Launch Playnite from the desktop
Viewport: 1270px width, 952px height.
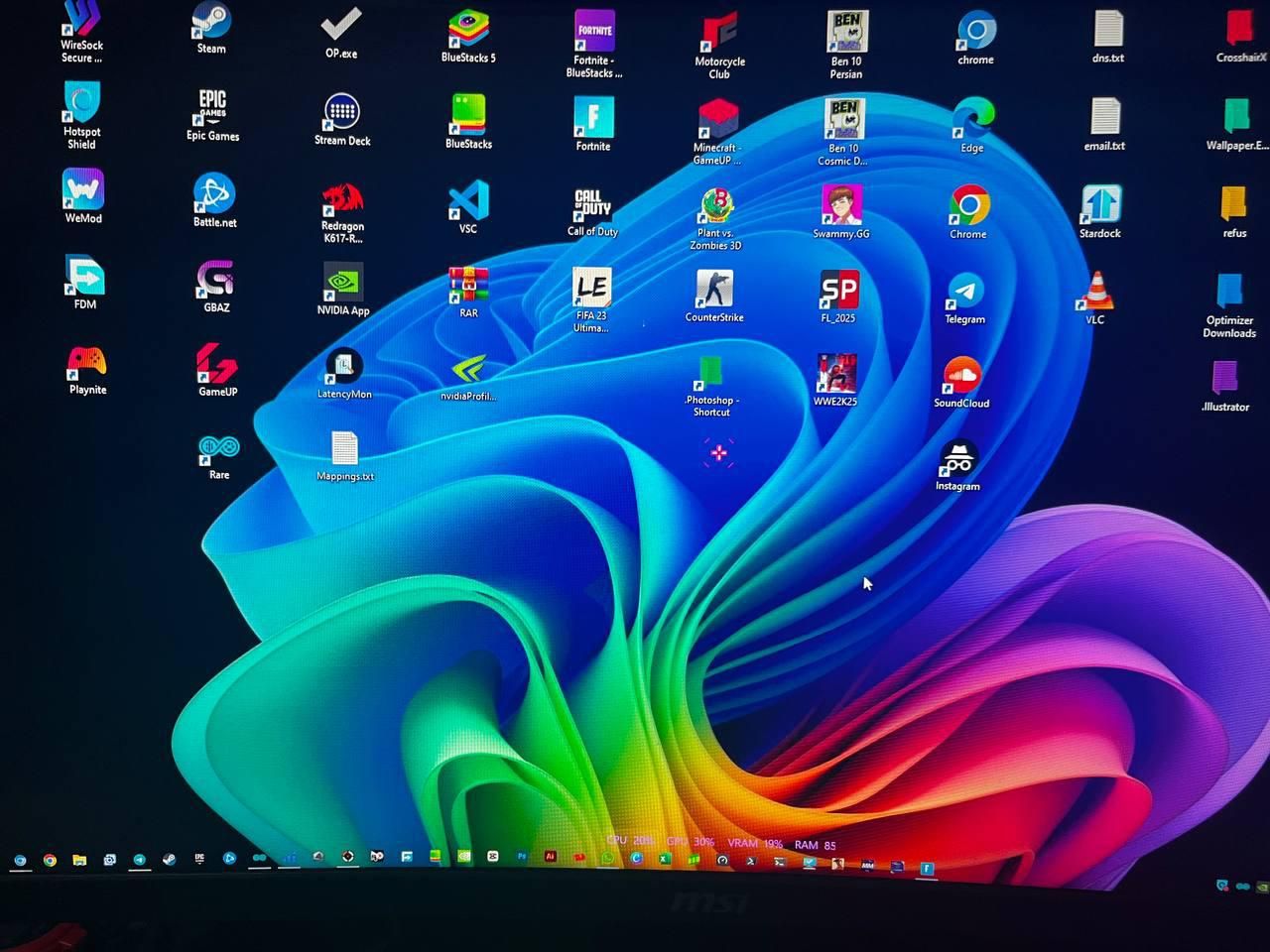coord(87,370)
